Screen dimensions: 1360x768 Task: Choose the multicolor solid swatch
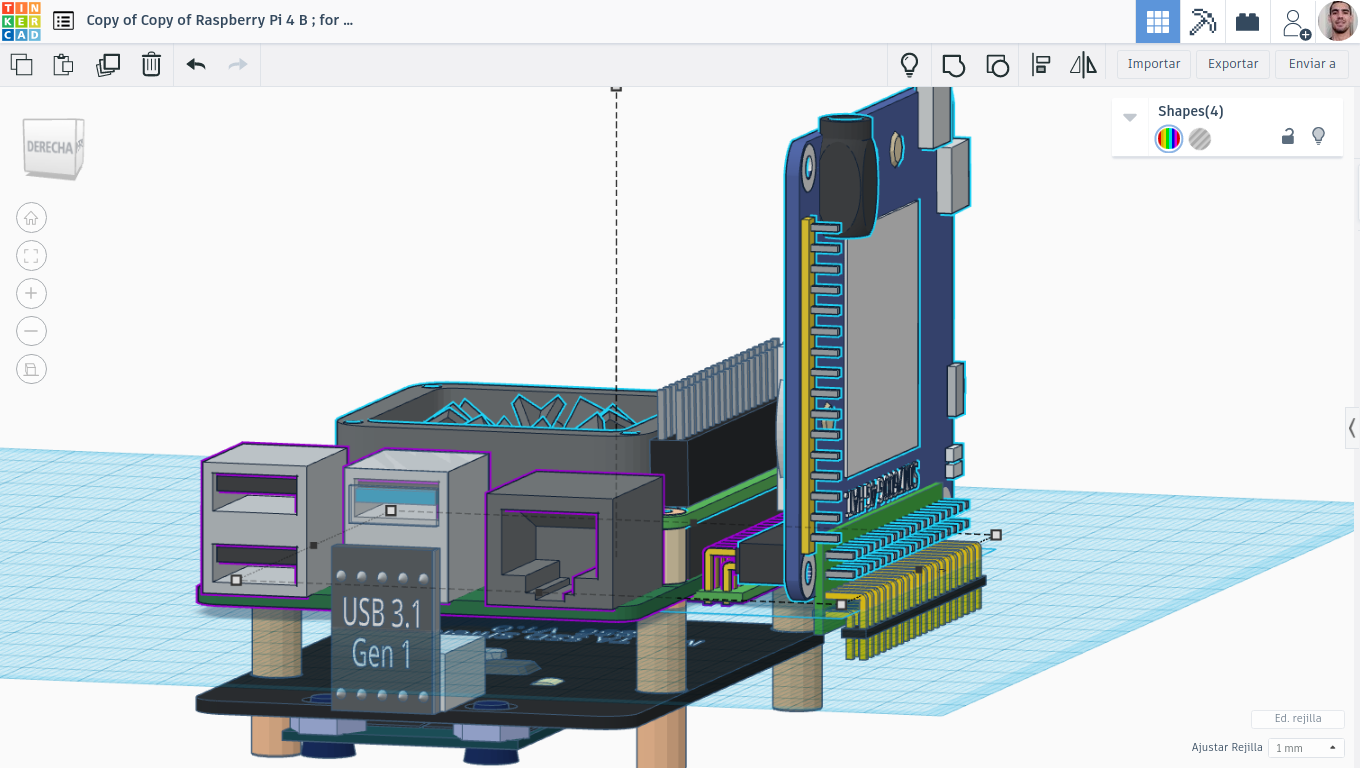pos(1168,139)
